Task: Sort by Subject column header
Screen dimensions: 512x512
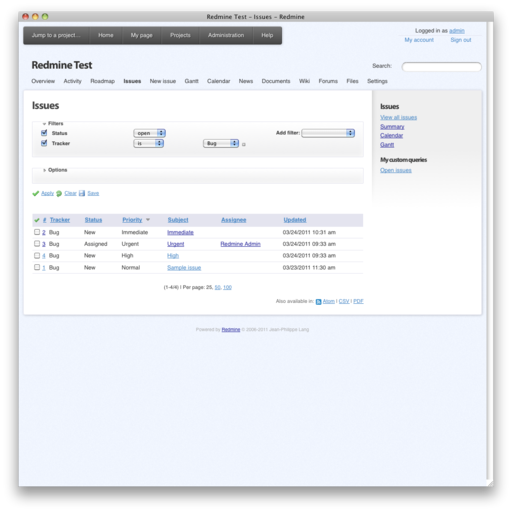Action: click(x=178, y=220)
